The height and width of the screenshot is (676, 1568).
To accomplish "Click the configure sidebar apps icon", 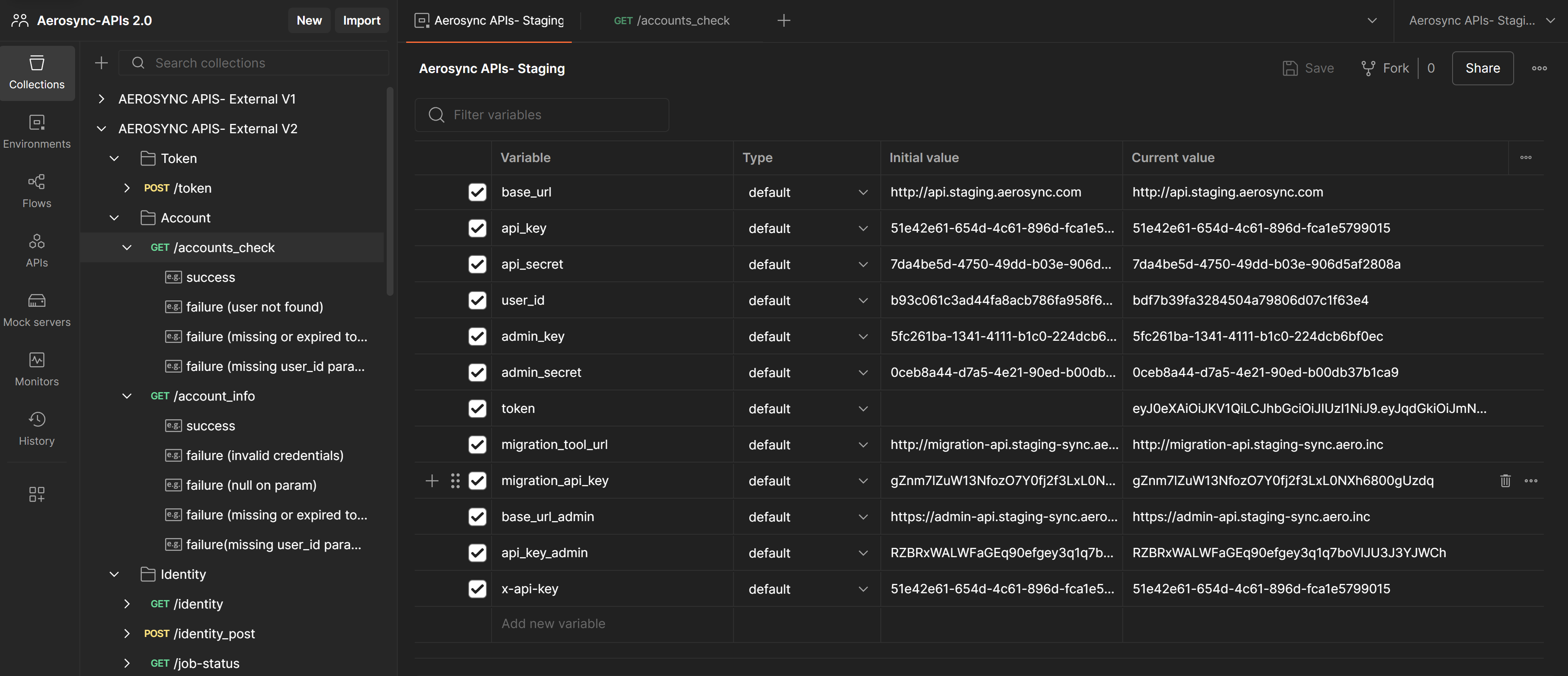I will 37,494.
